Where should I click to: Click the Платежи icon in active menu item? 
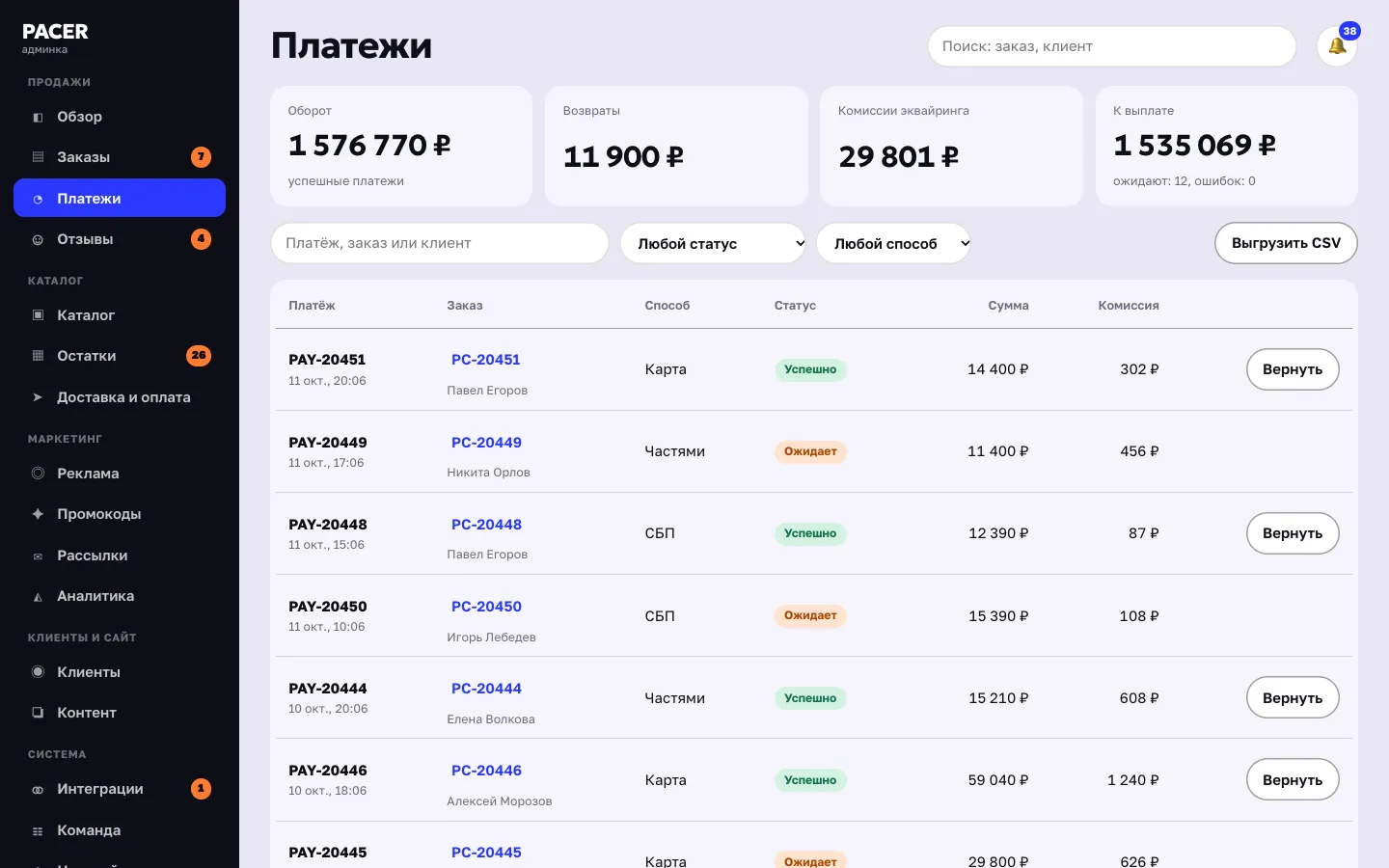[38, 199]
